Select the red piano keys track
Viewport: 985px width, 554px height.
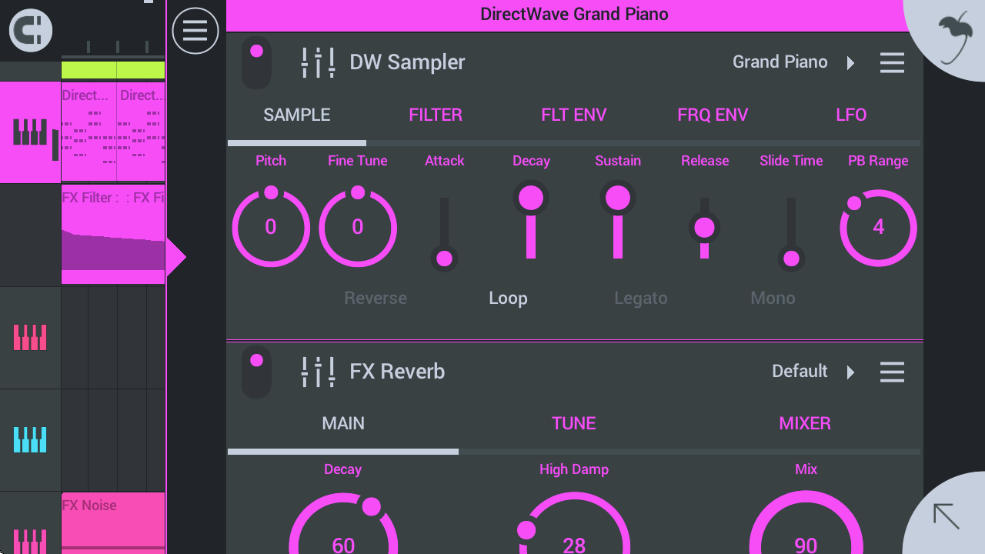(30, 337)
